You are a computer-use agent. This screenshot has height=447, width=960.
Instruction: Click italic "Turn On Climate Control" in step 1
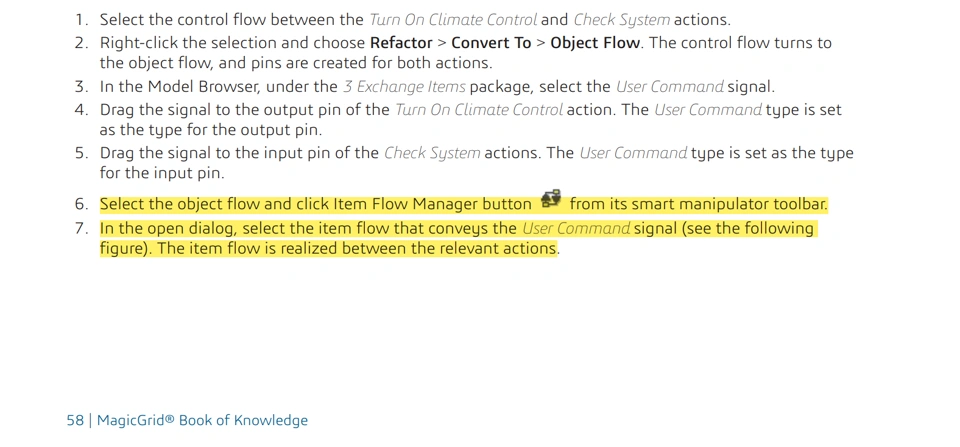[452, 20]
